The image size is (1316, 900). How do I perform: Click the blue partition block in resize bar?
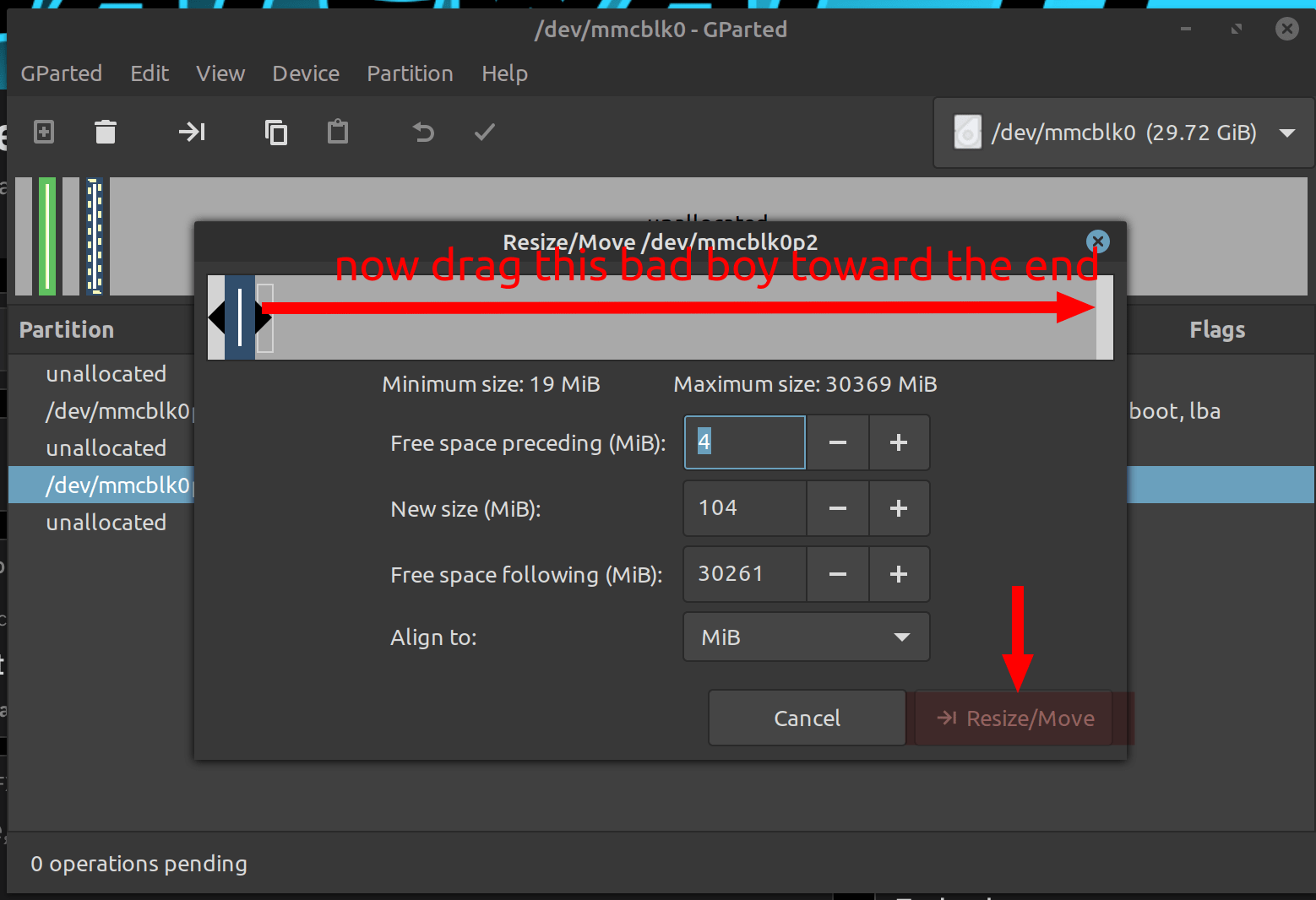[240, 317]
